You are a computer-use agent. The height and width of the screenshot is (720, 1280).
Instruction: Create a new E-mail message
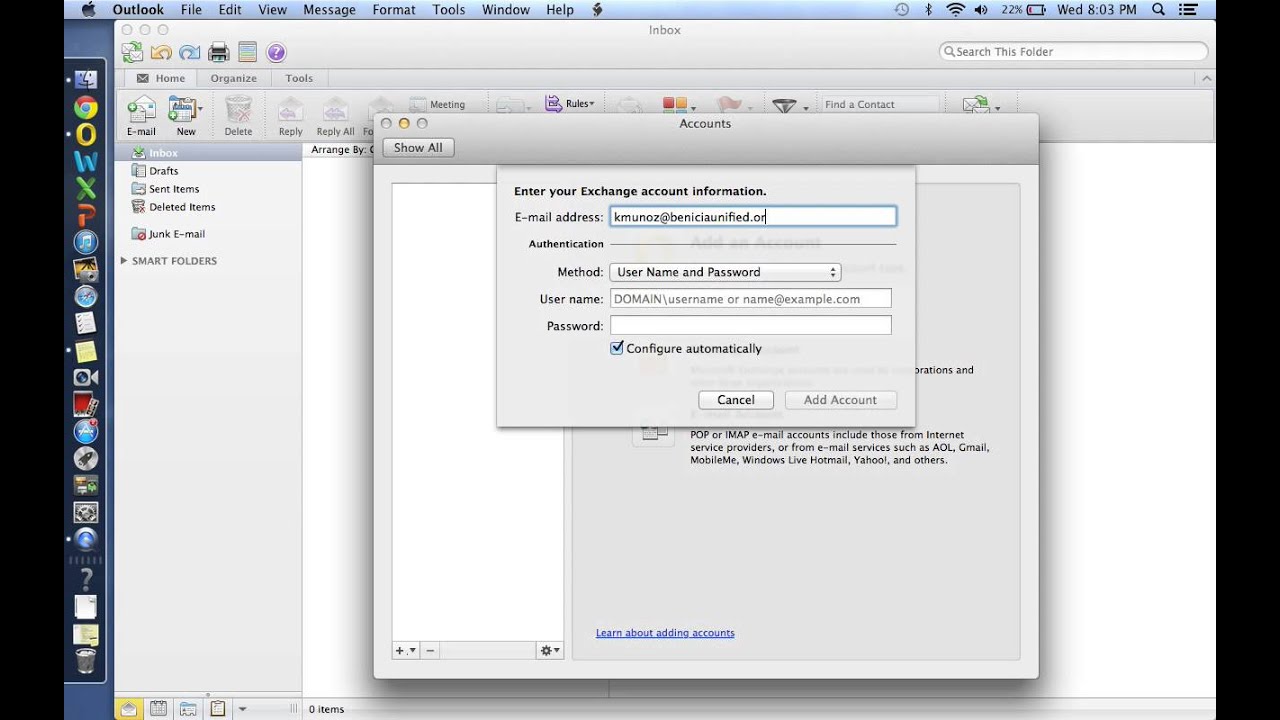point(141,115)
